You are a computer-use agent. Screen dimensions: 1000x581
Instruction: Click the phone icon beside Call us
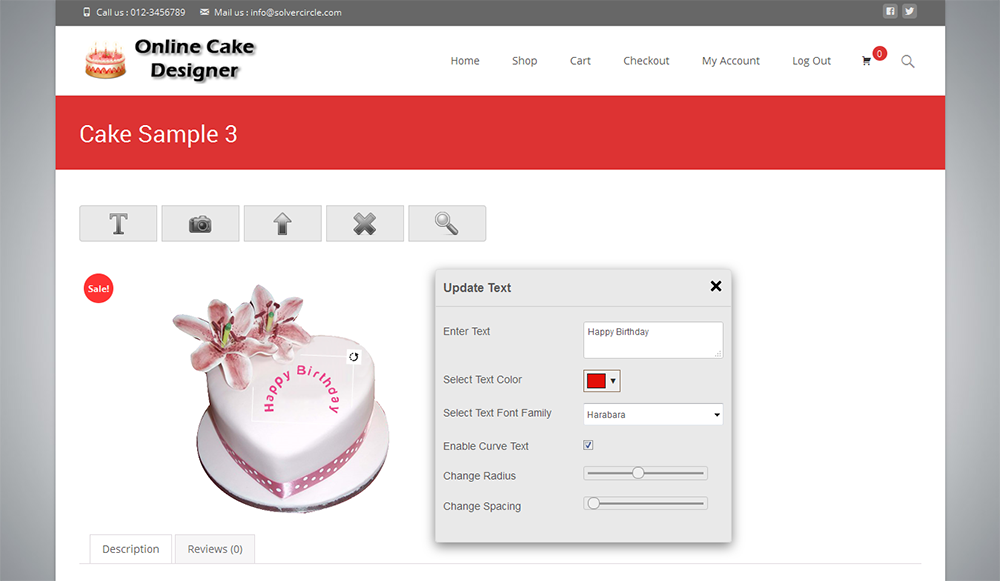click(87, 12)
